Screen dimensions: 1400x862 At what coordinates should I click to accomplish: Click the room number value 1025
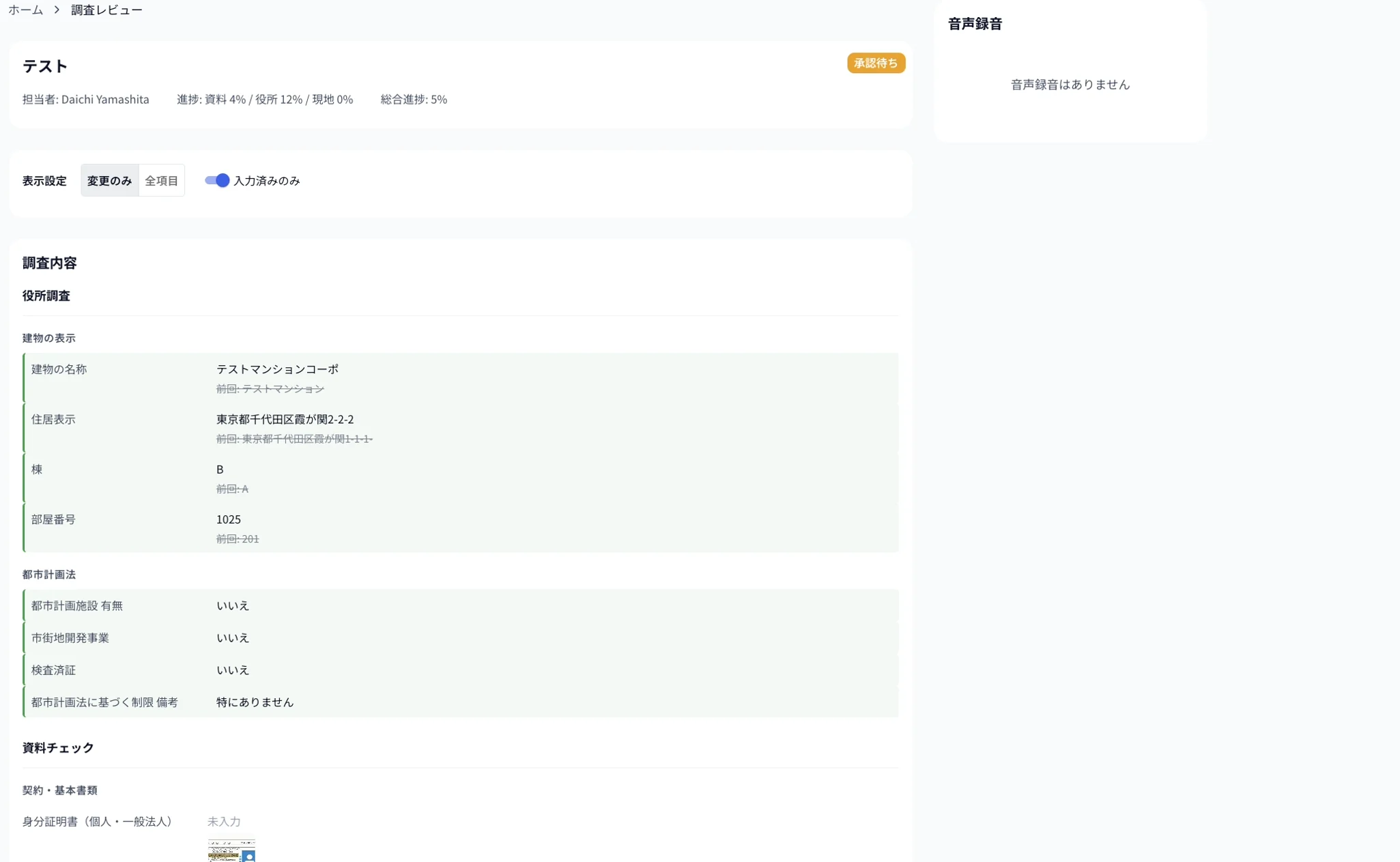[x=228, y=519]
